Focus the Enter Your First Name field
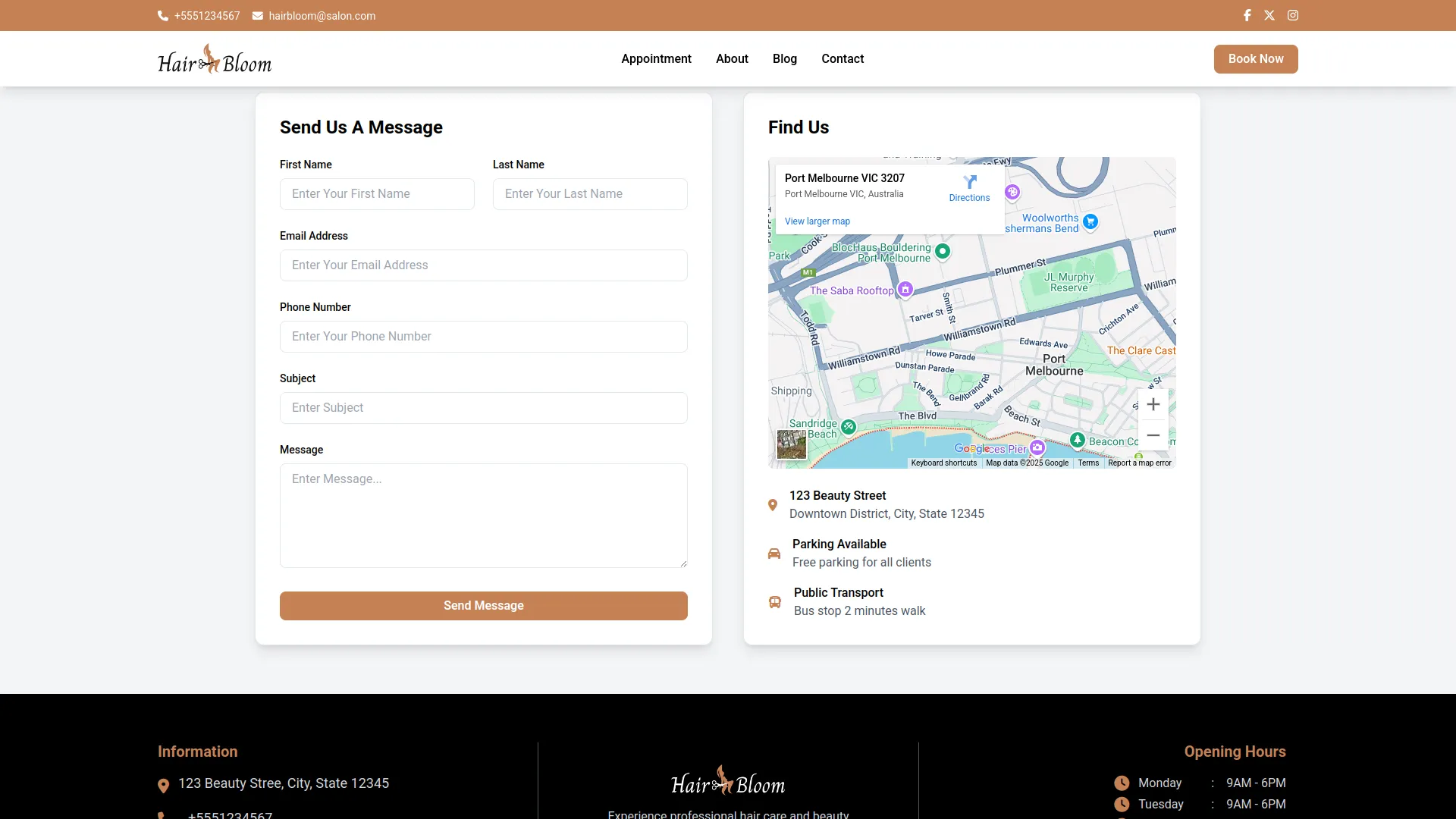1456x819 pixels. (377, 194)
